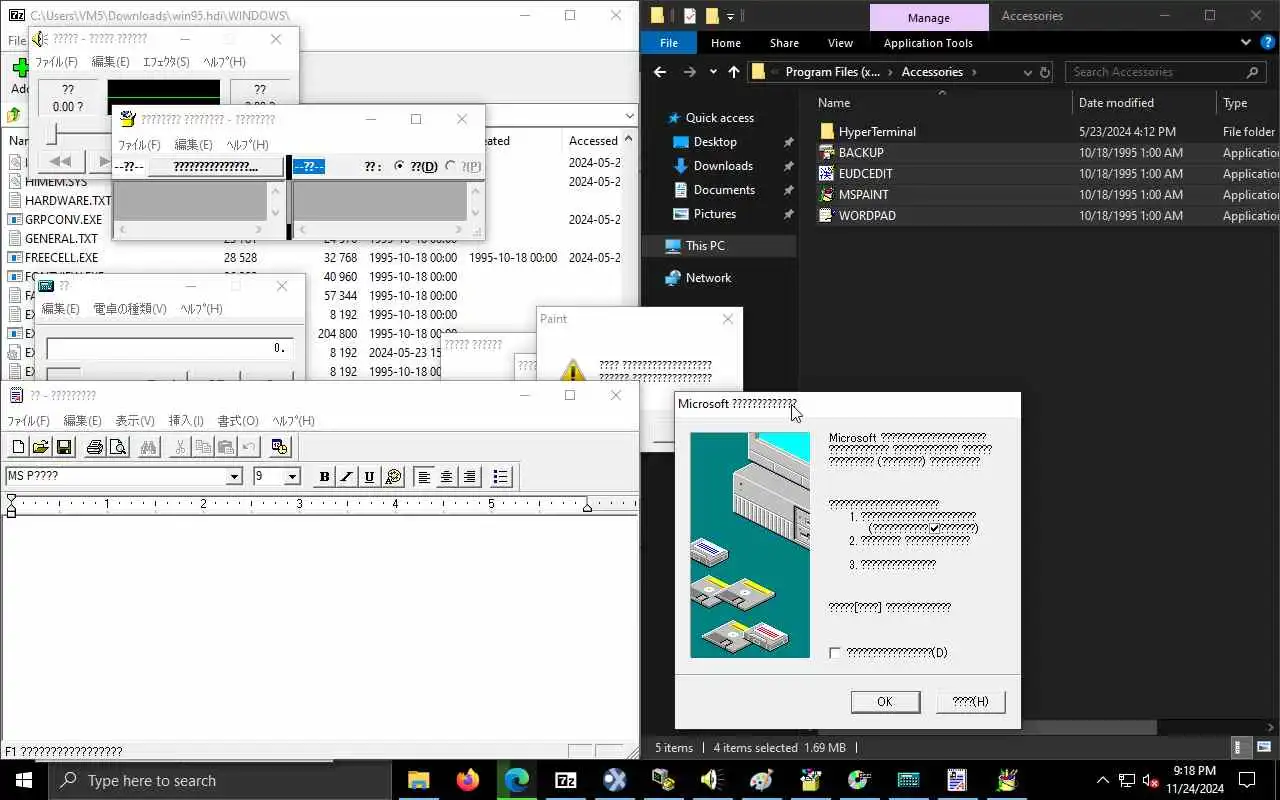
Task: Open 電卓の種類(V) menu in Calculator window
Action: coord(130,309)
